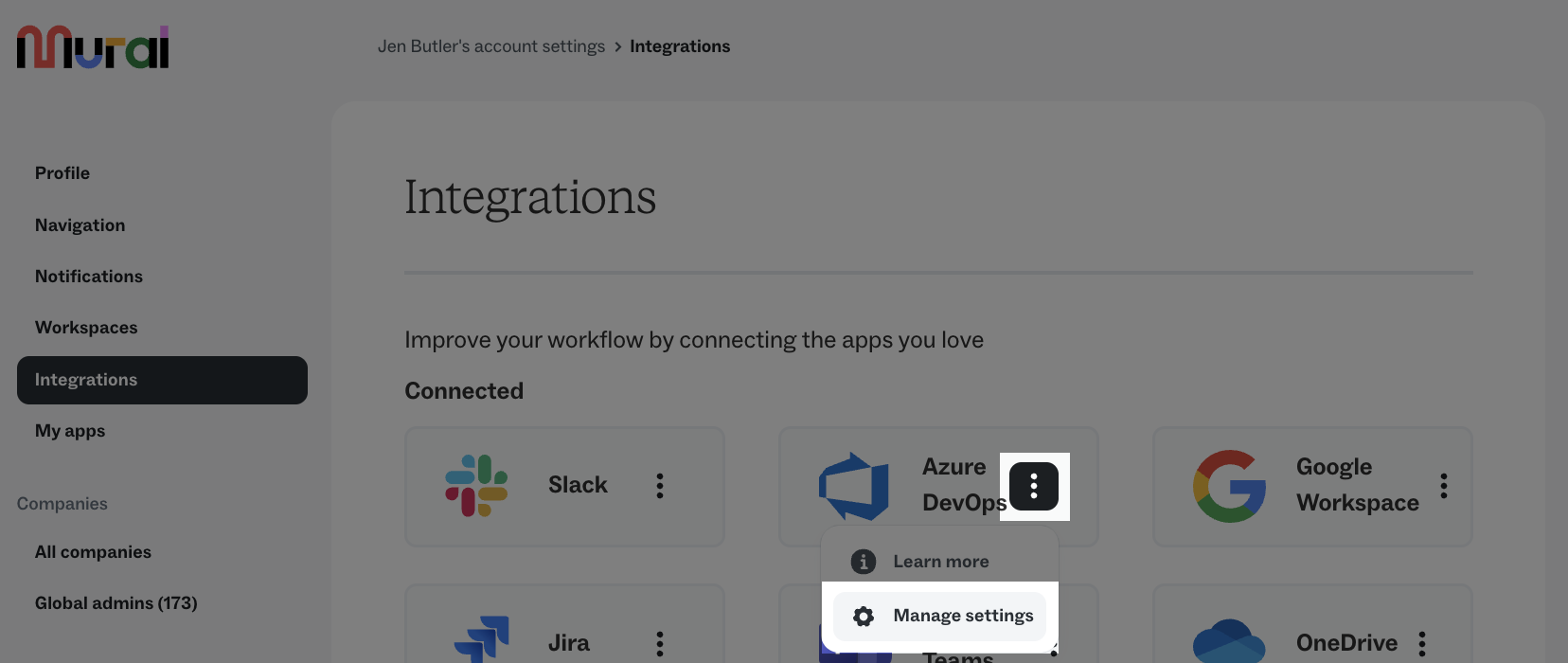Click Jen Butler's account settings breadcrumb
Screen dimensions: 1568x663
click(491, 46)
